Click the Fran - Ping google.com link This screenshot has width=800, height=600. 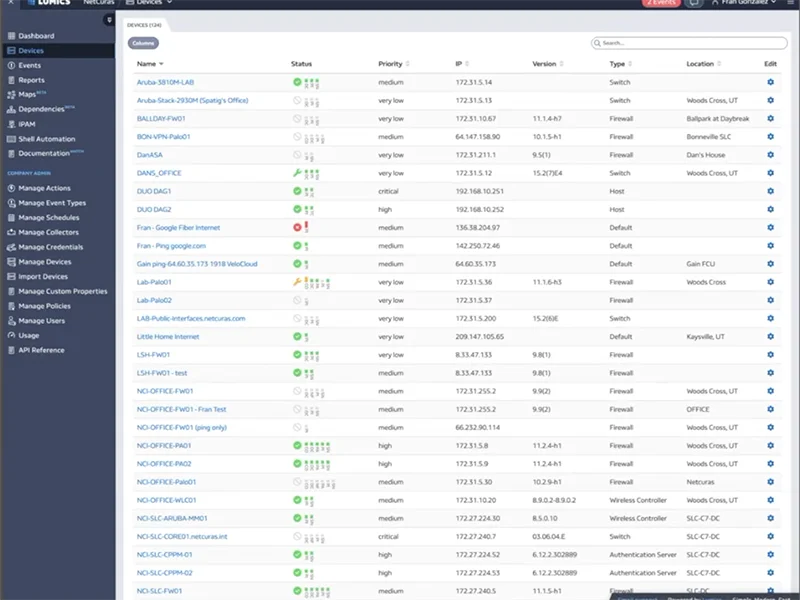tap(171, 246)
